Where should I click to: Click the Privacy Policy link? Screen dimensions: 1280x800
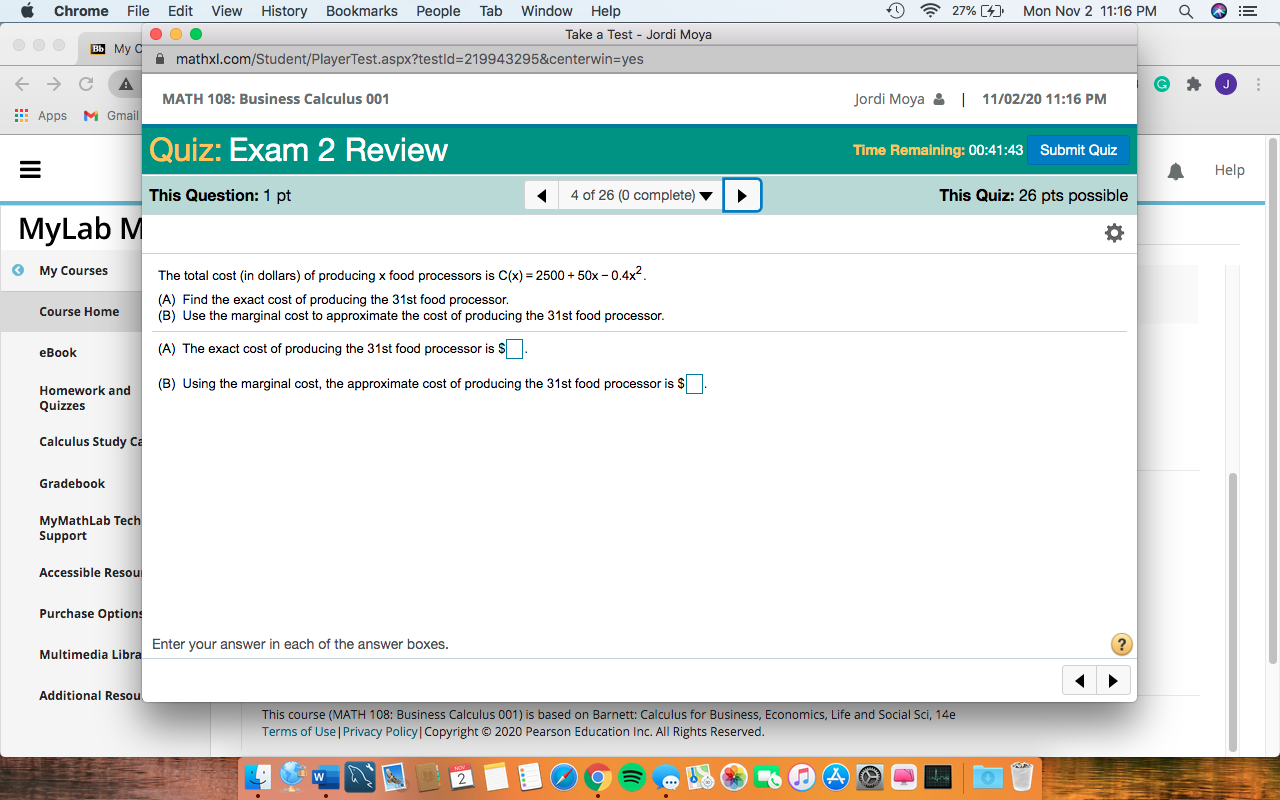(380, 731)
